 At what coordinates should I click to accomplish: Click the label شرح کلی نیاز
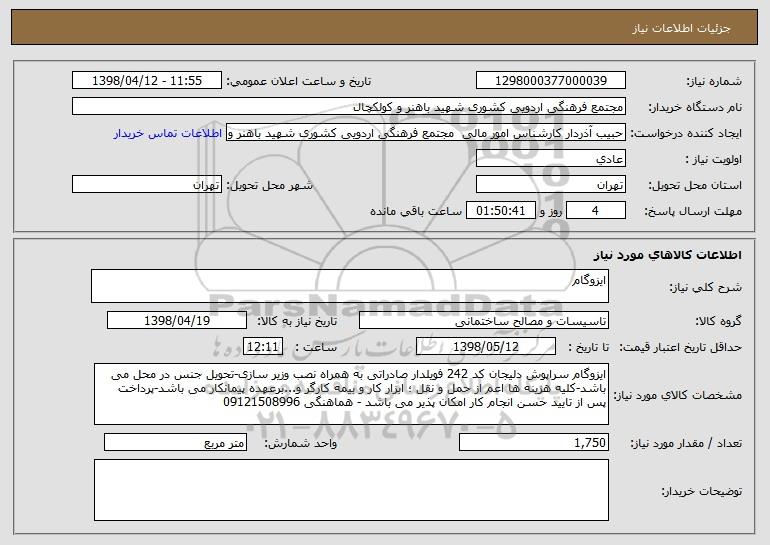(706, 288)
